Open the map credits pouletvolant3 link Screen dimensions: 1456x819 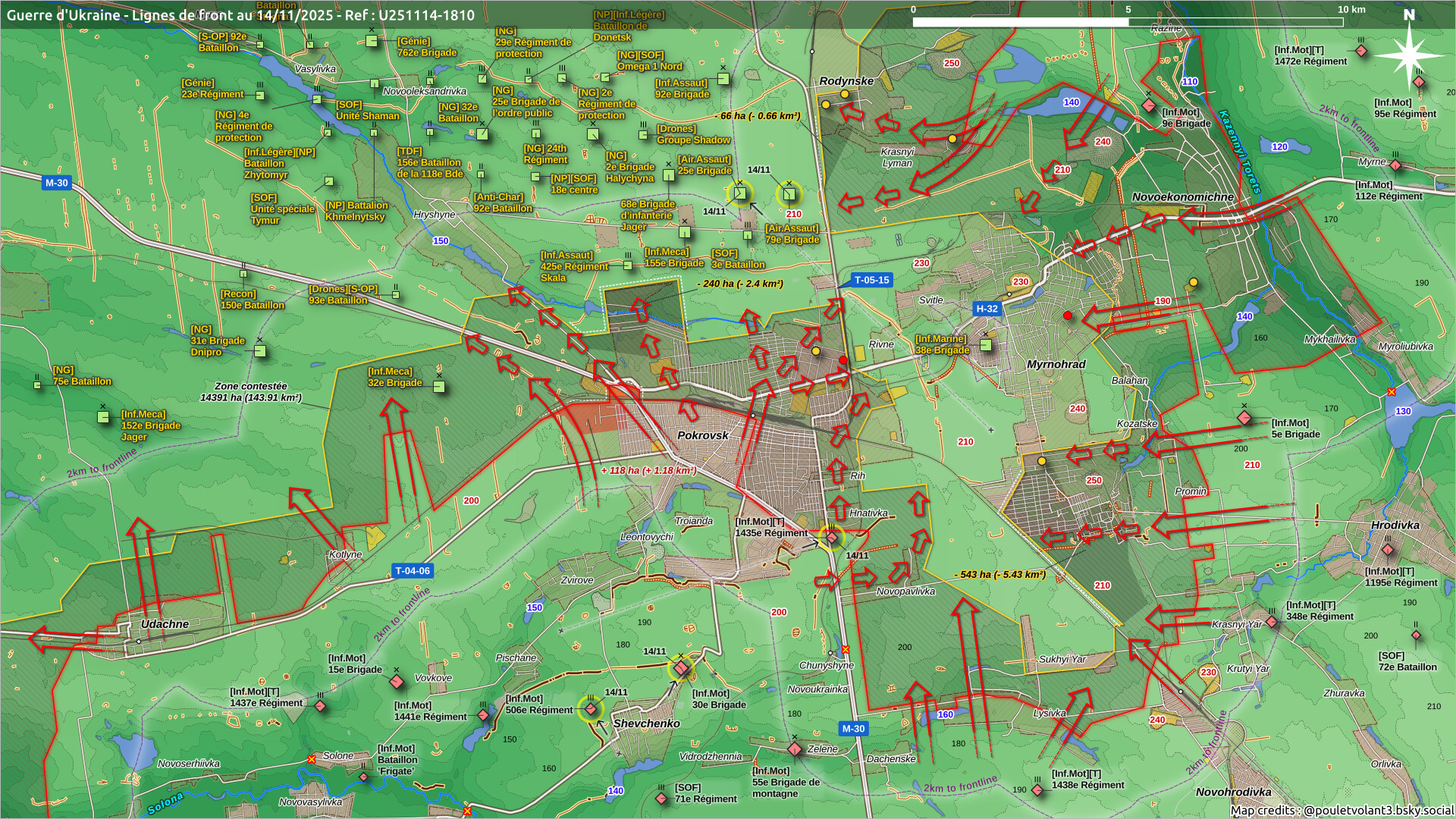pyautogui.click(x=1378, y=810)
